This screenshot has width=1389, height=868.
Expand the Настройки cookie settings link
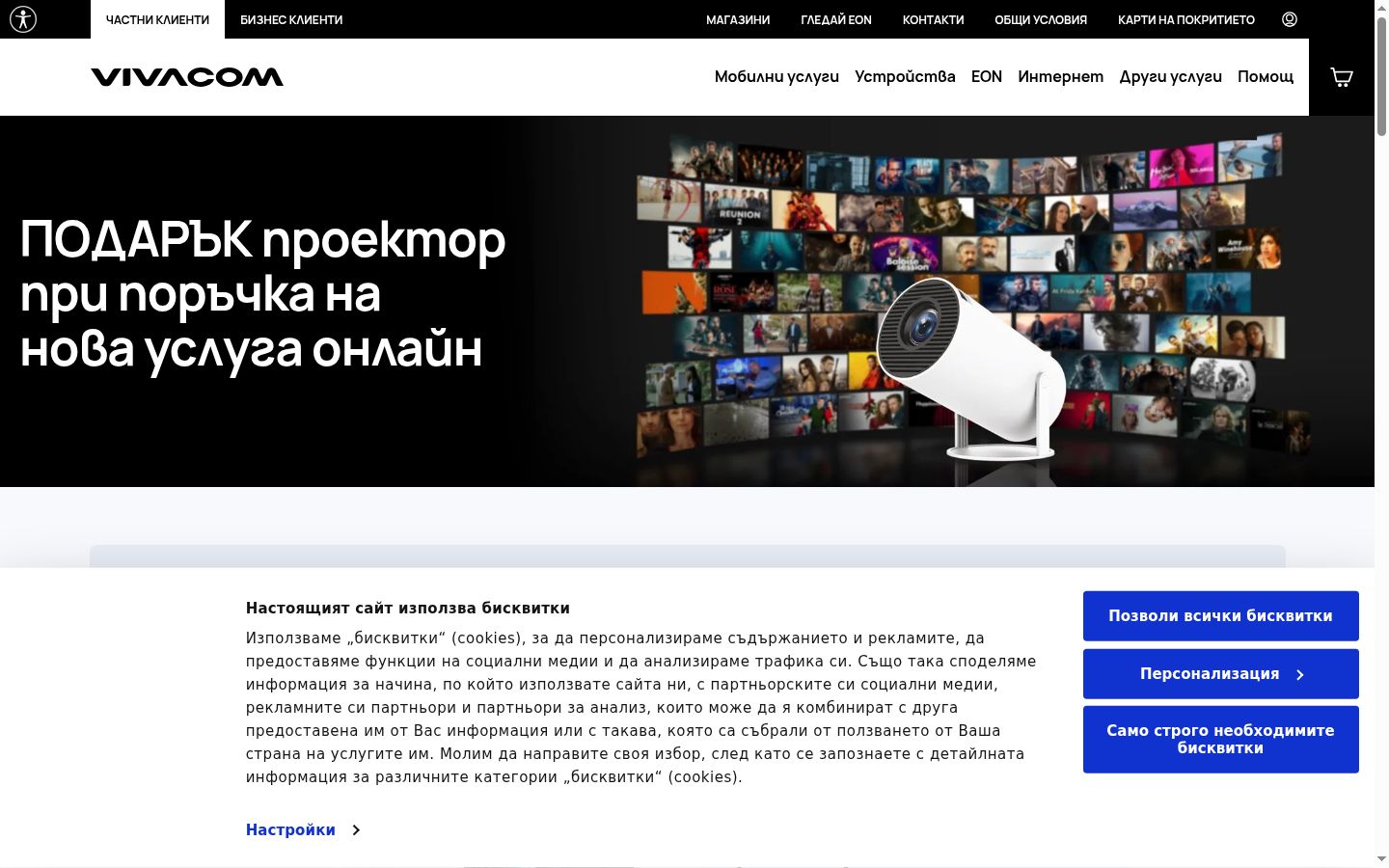coord(303,830)
